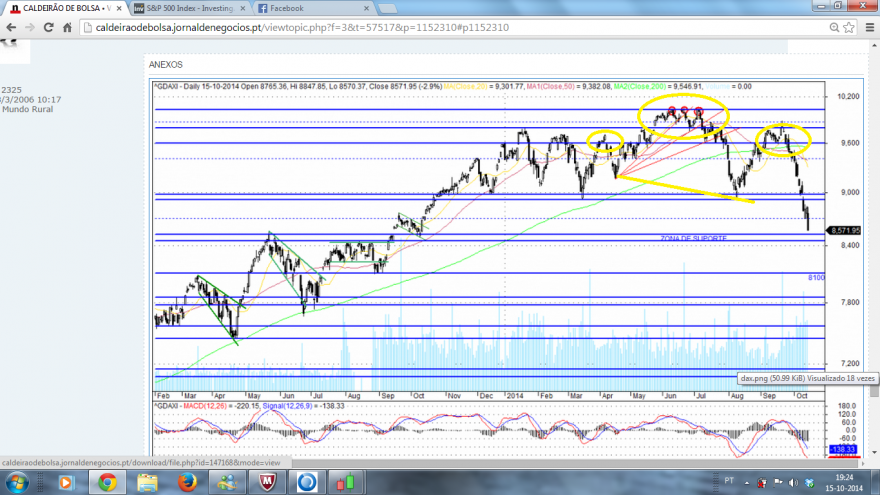The width and height of the screenshot is (880, 495).
Task: Close the Caldeirão de Bolsa tab
Action: click(x=119, y=8)
